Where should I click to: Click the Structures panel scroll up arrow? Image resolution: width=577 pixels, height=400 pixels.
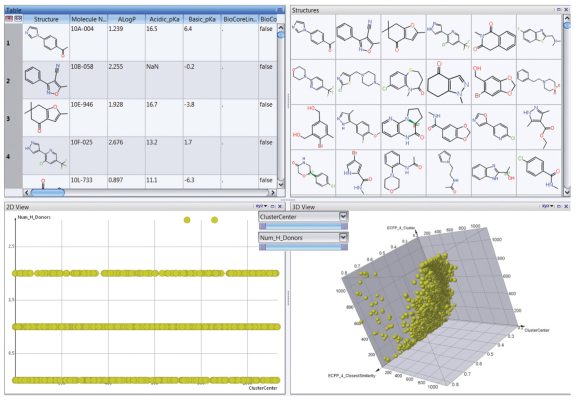click(x=567, y=18)
